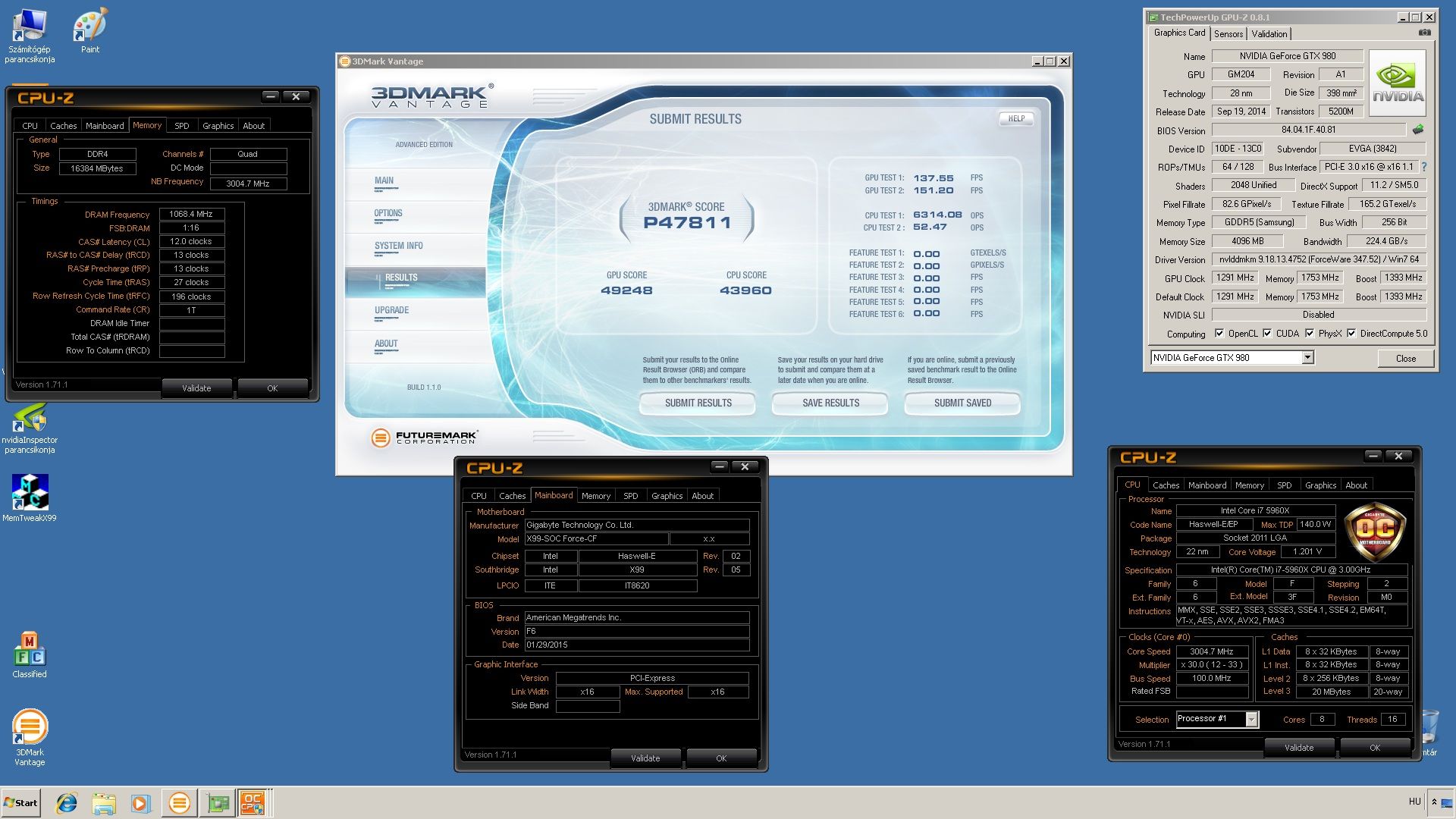Expand the Processor #1 selection dropdown
Viewport: 1456px width, 819px height.
click(1252, 719)
